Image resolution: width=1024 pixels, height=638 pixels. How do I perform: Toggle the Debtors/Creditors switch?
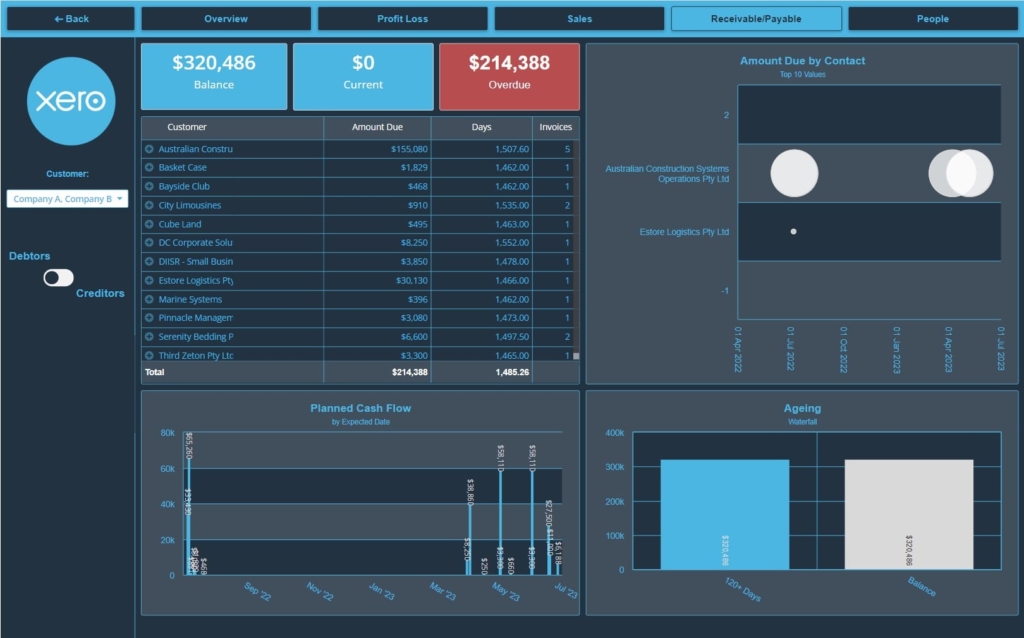(58, 278)
